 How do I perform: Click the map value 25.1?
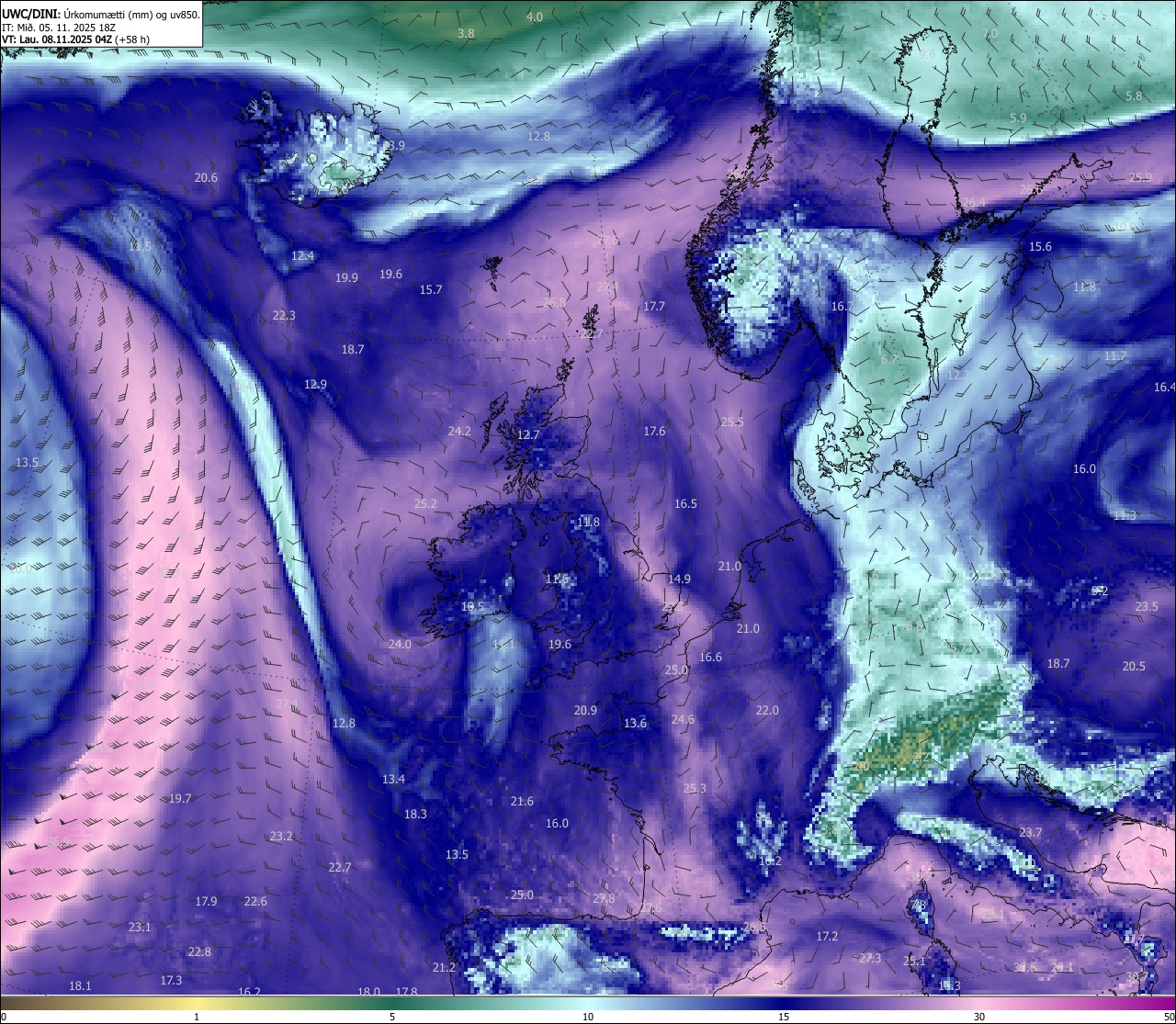[x=914, y=962]
